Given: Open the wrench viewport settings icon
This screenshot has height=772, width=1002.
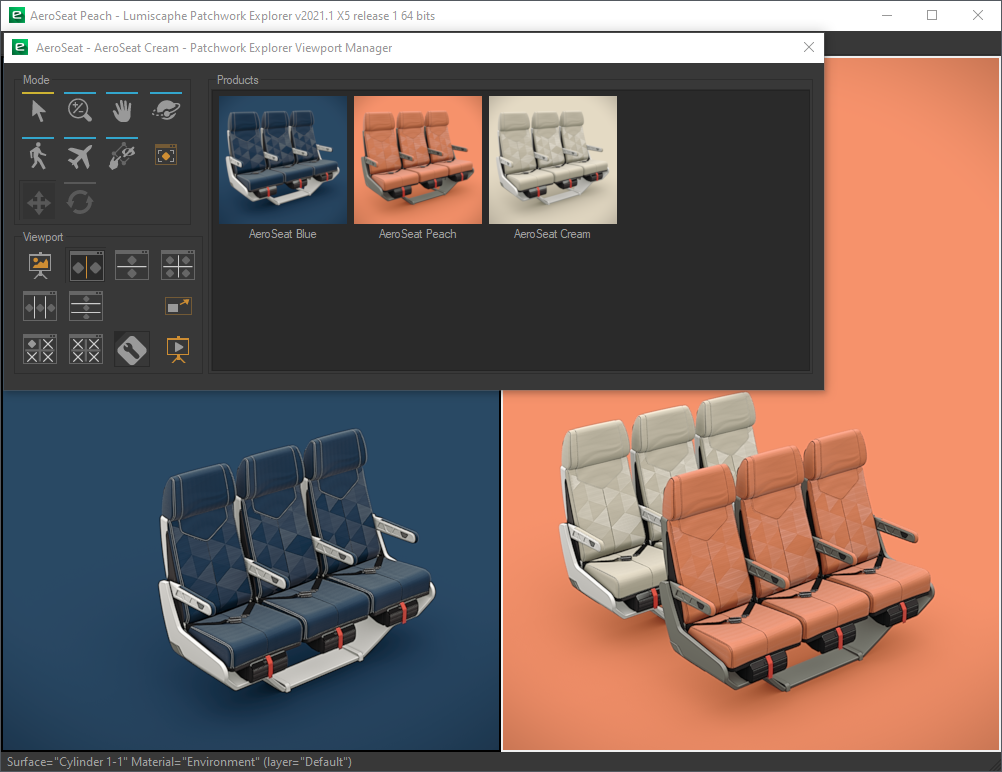Looking at the screenshot, I should tap(132, 349).
